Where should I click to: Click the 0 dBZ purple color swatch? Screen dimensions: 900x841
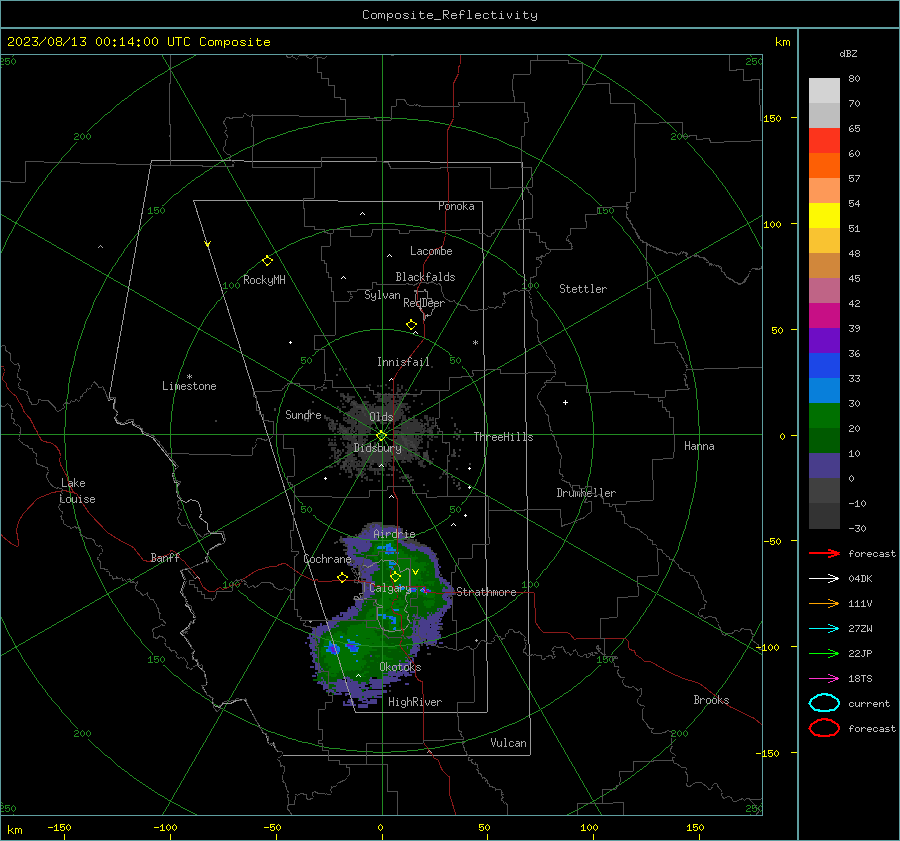[x=824, y=466]
